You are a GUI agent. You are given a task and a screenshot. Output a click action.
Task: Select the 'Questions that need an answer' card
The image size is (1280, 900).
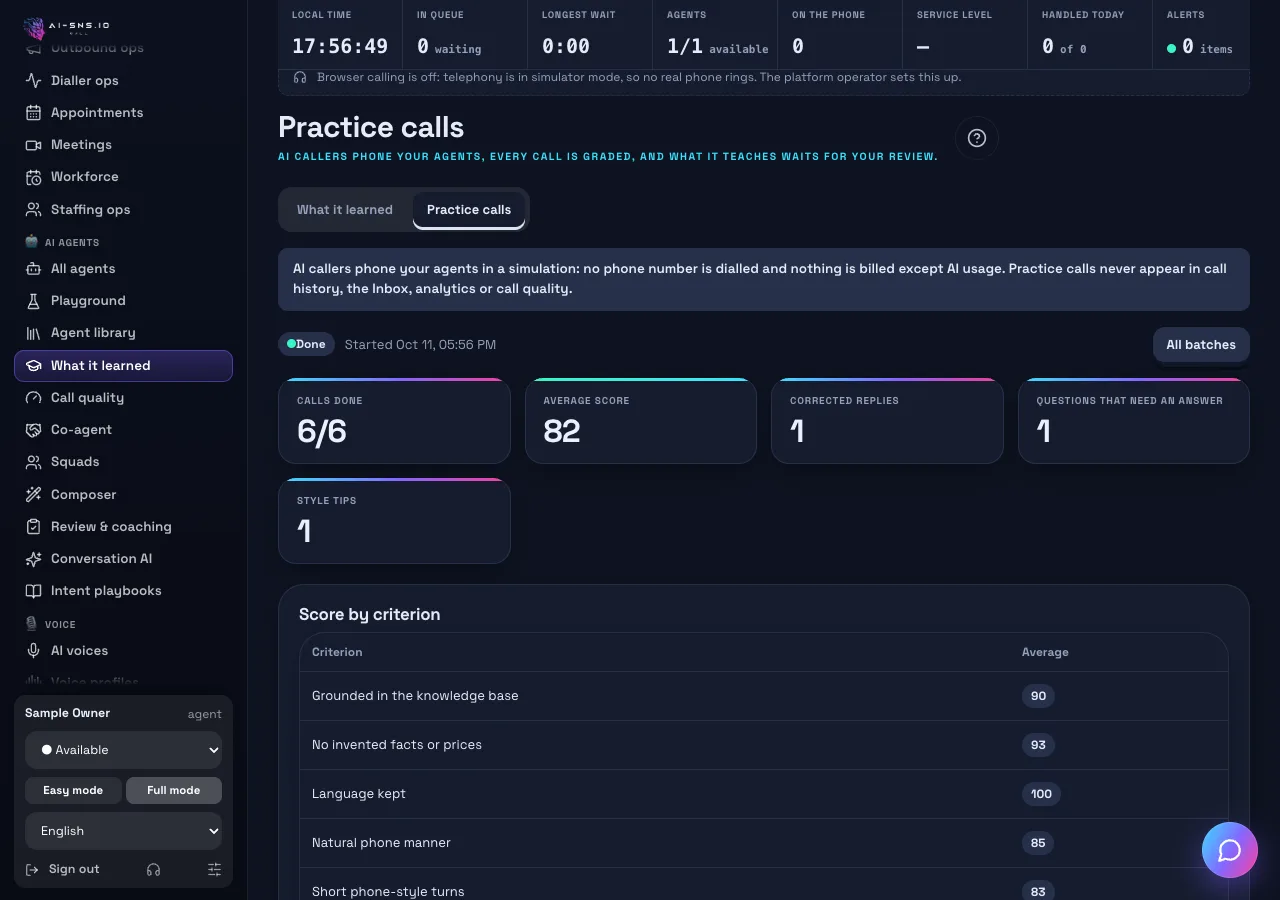[x=1134, y=421]
